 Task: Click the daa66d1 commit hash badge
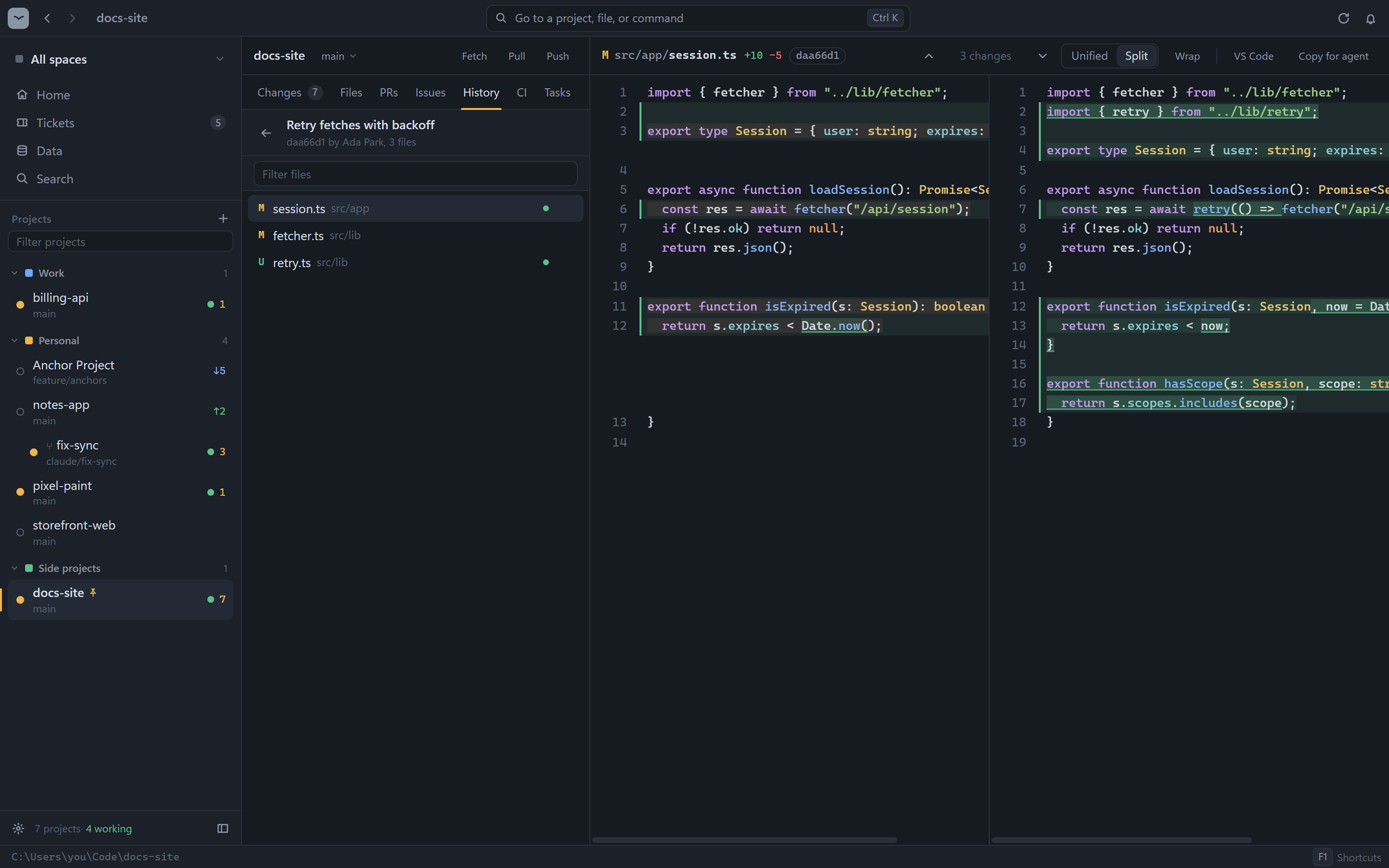[x=817, y=55]
